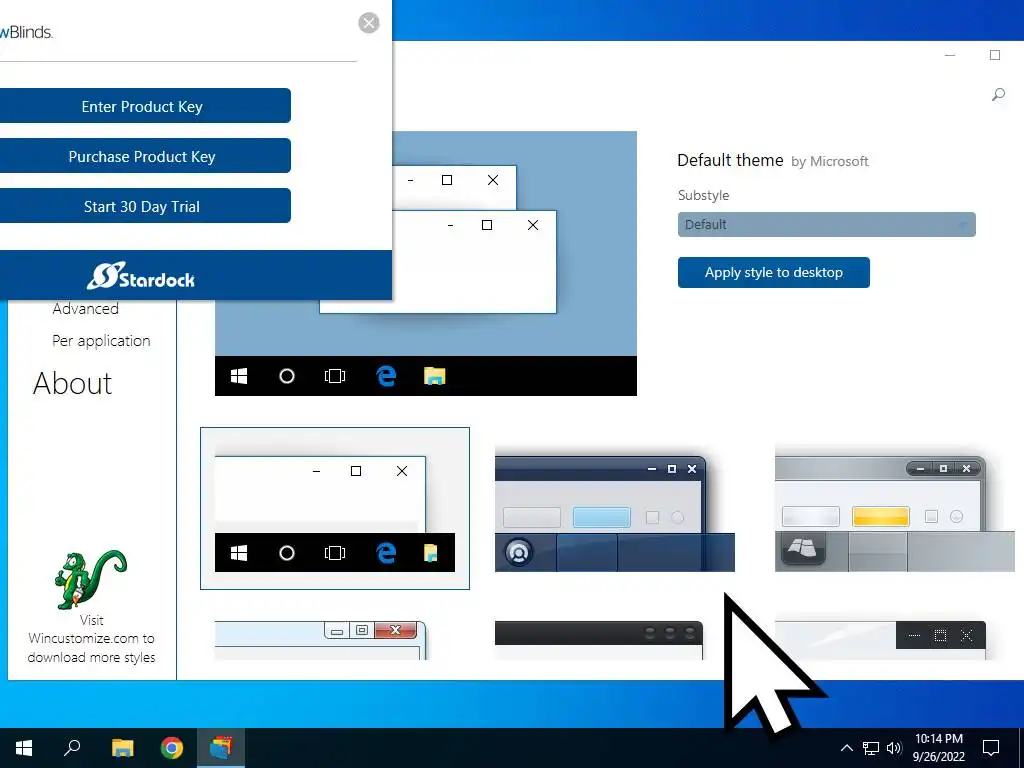Select the Default theme style thumbnail
This screenshot has height=768, width=1024.
tap(334, 508)
